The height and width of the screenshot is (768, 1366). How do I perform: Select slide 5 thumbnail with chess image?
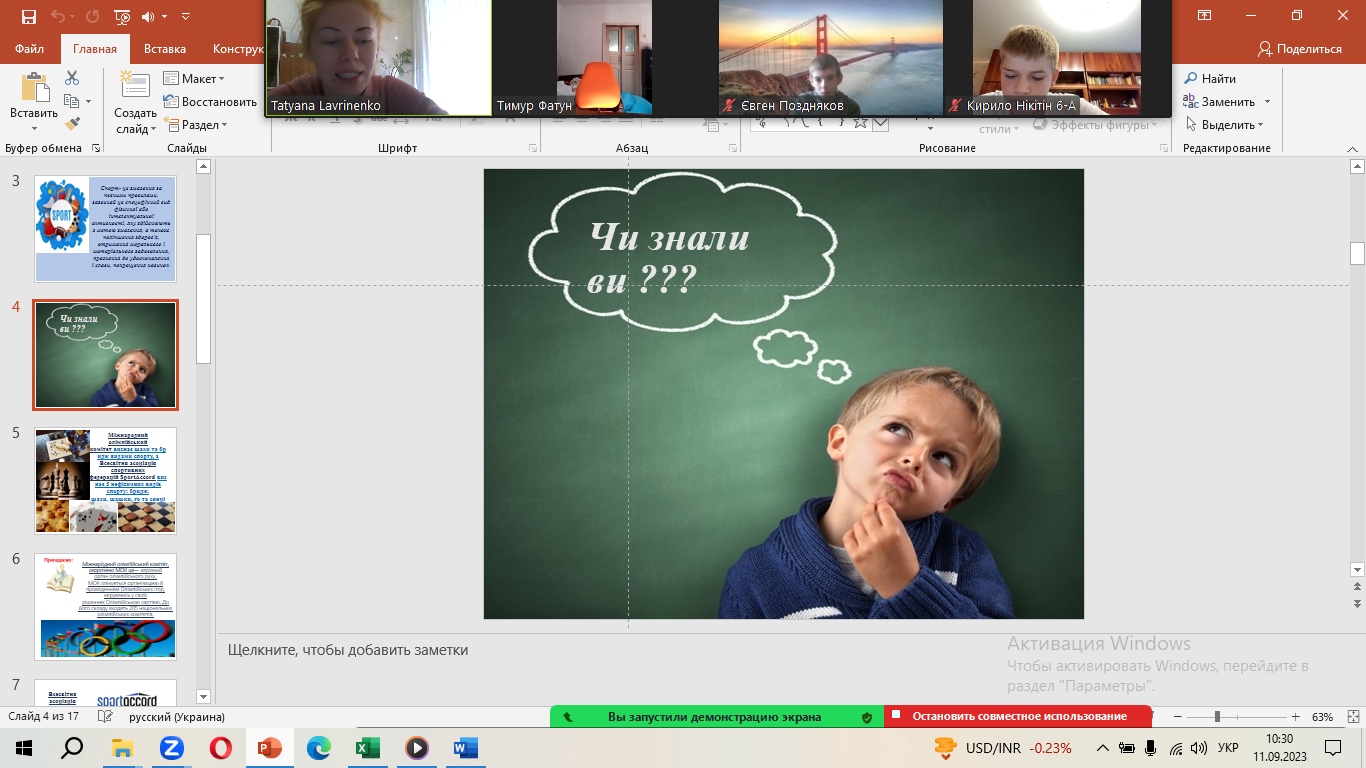pyautogui.click(x=105, y=481)
